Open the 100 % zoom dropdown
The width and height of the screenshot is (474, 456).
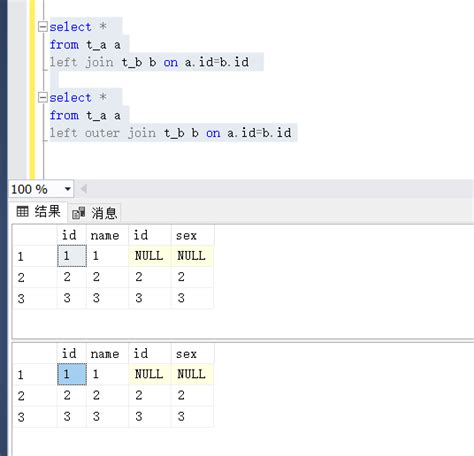(x=68, y=189)
